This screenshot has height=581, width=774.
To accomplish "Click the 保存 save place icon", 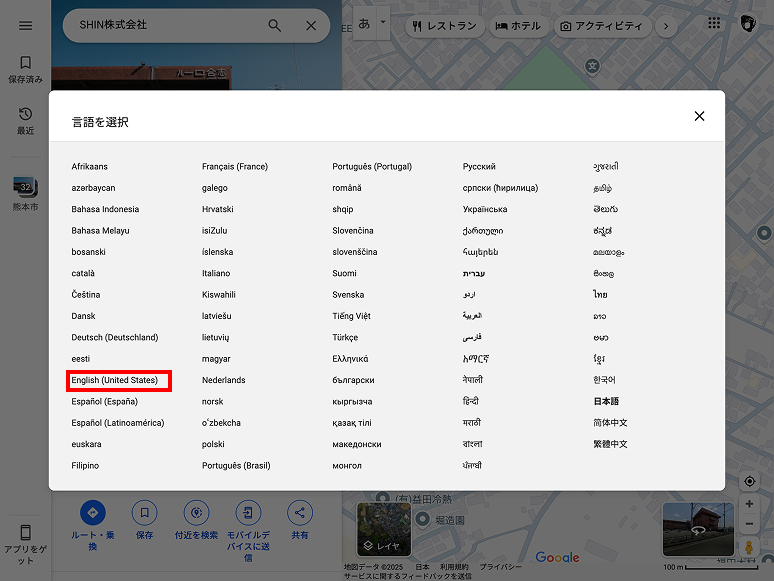I will click(x=145, y=513).
